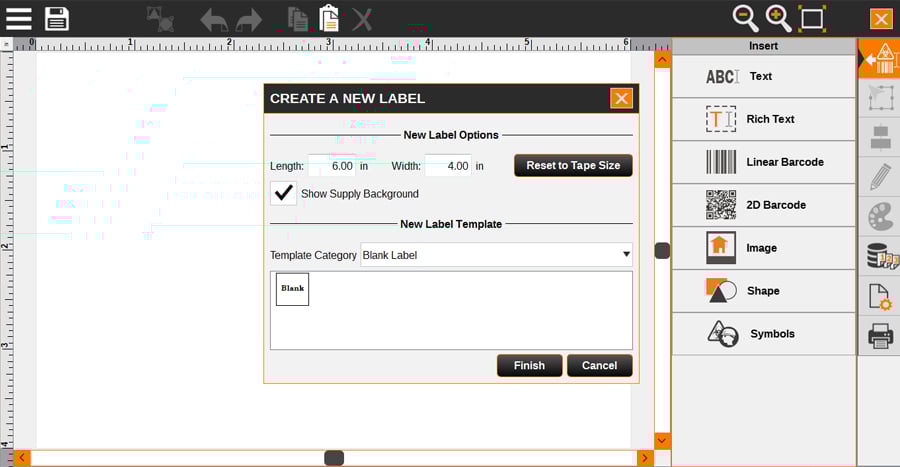Click the horizontal scrollbar left arrow

[22, 458]
